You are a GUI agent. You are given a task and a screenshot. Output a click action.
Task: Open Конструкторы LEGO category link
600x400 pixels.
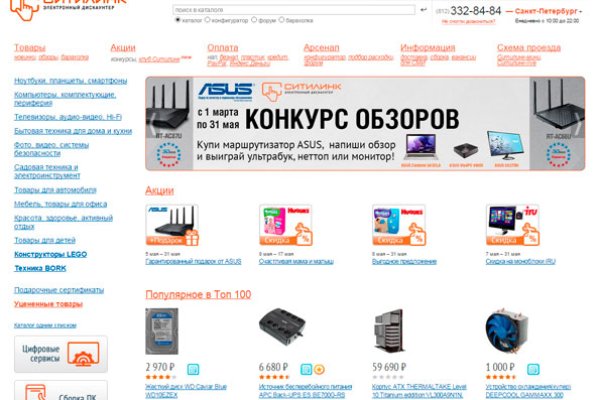51,254
